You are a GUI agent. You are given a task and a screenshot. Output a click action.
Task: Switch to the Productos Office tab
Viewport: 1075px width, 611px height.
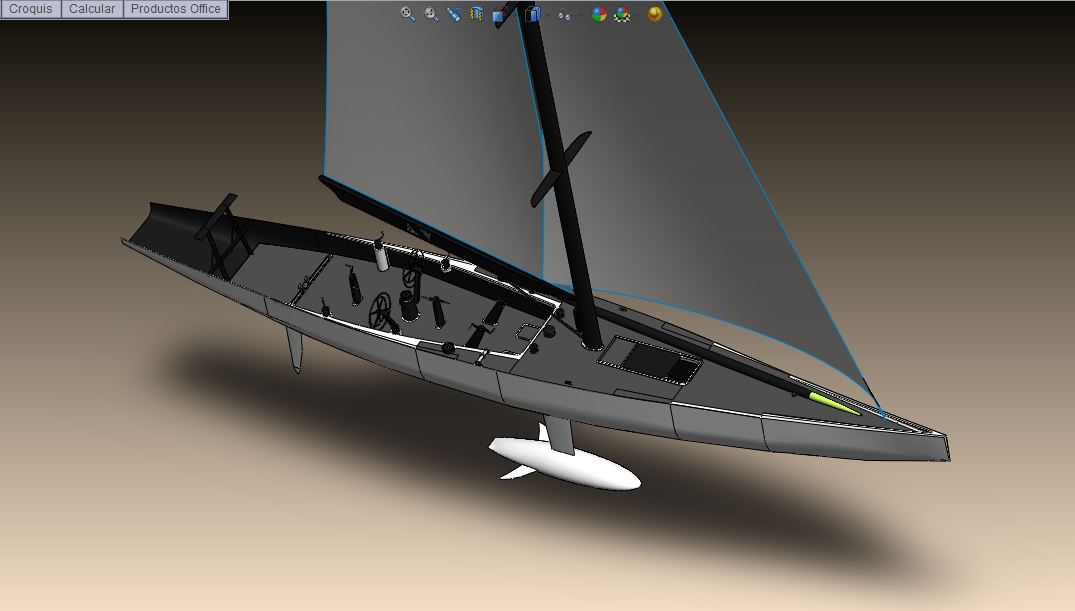[x=175, y=8]
